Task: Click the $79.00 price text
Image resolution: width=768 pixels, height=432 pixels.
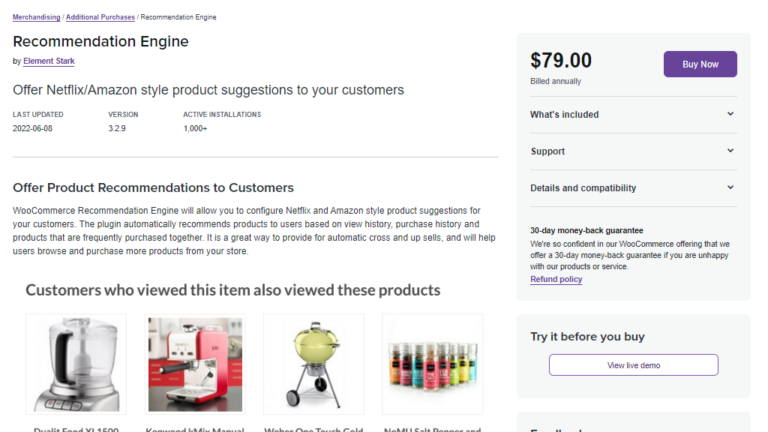Action: (x=561, y=60)
